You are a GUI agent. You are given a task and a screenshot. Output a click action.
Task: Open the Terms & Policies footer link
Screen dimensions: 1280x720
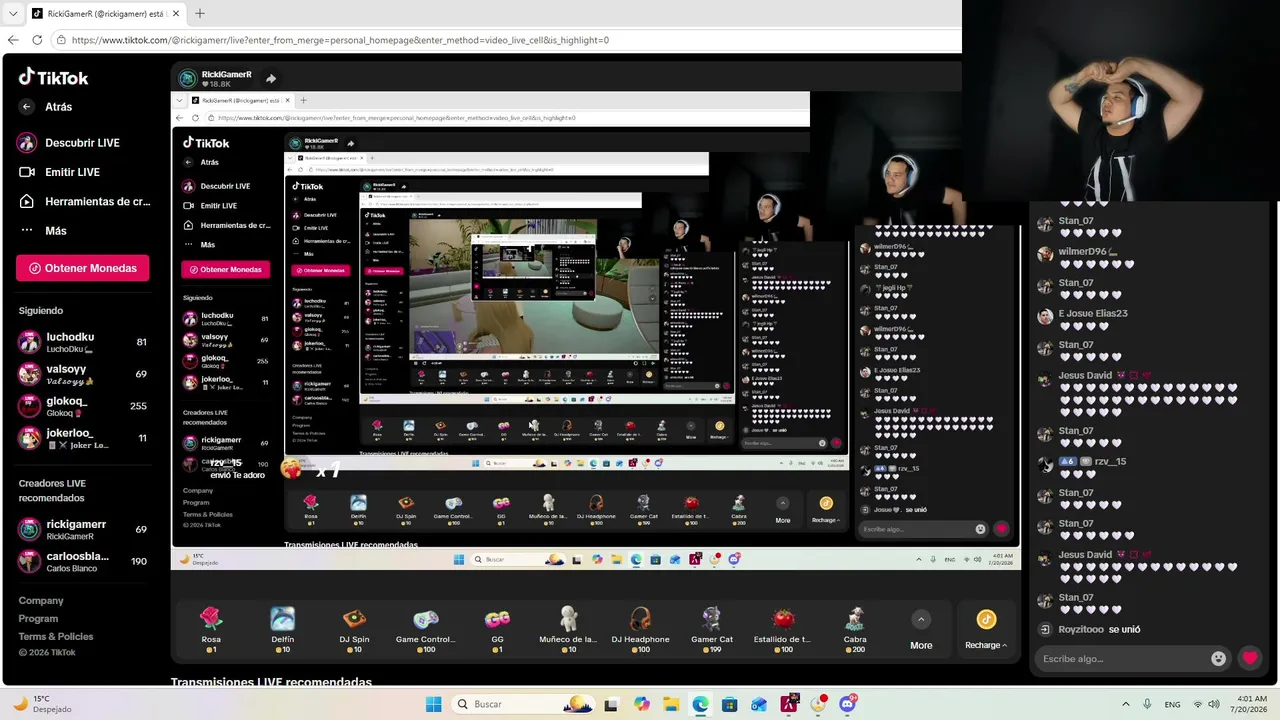(56, 637)
